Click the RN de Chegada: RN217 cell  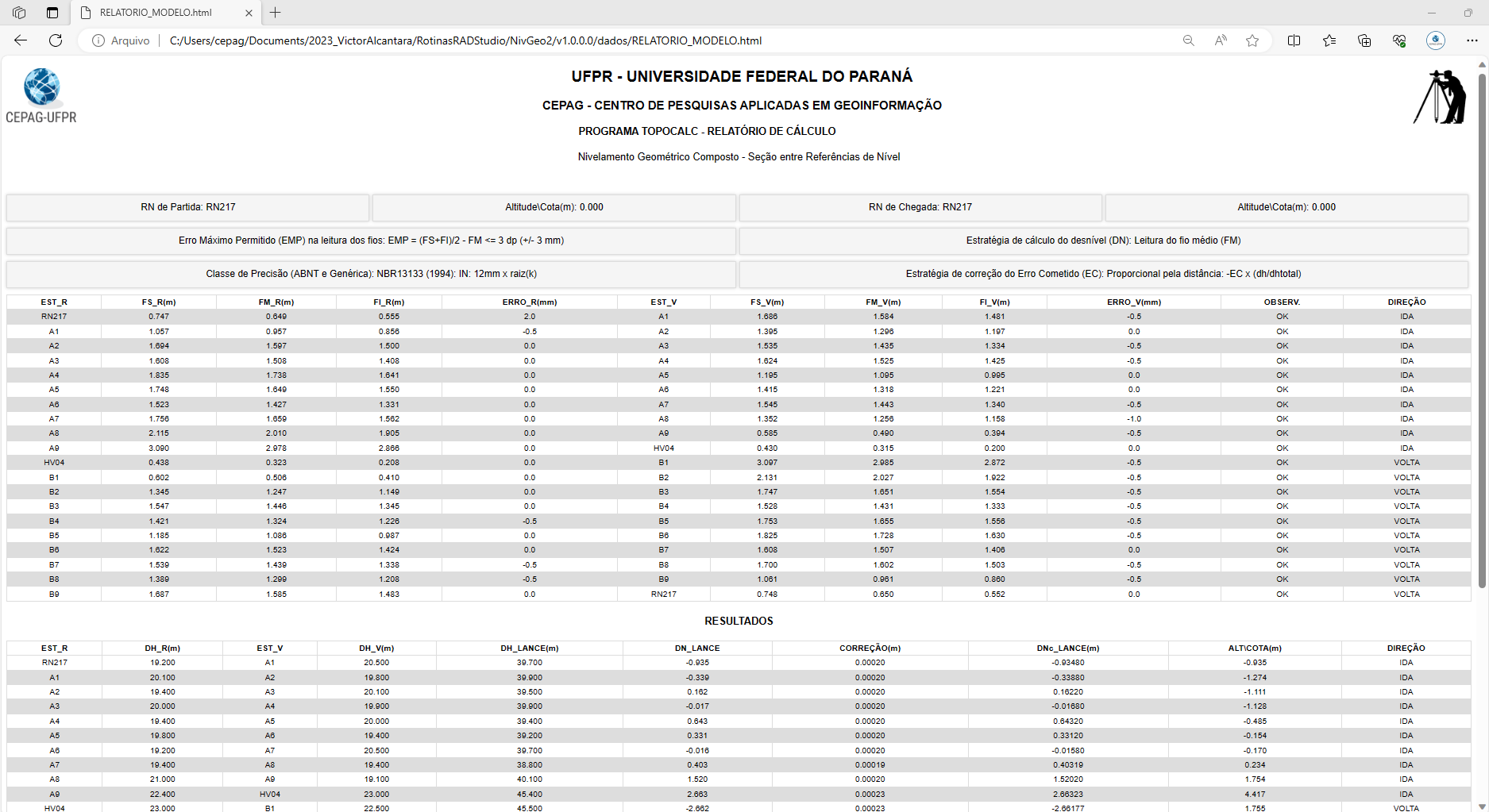point(920,207)
